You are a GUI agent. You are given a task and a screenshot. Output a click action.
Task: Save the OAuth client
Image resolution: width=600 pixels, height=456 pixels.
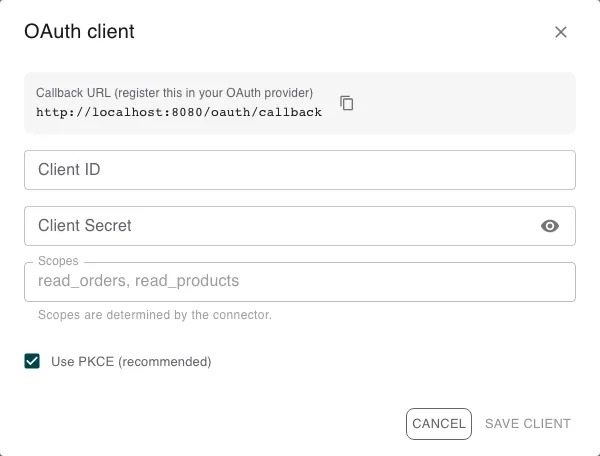tap(528, 424)
